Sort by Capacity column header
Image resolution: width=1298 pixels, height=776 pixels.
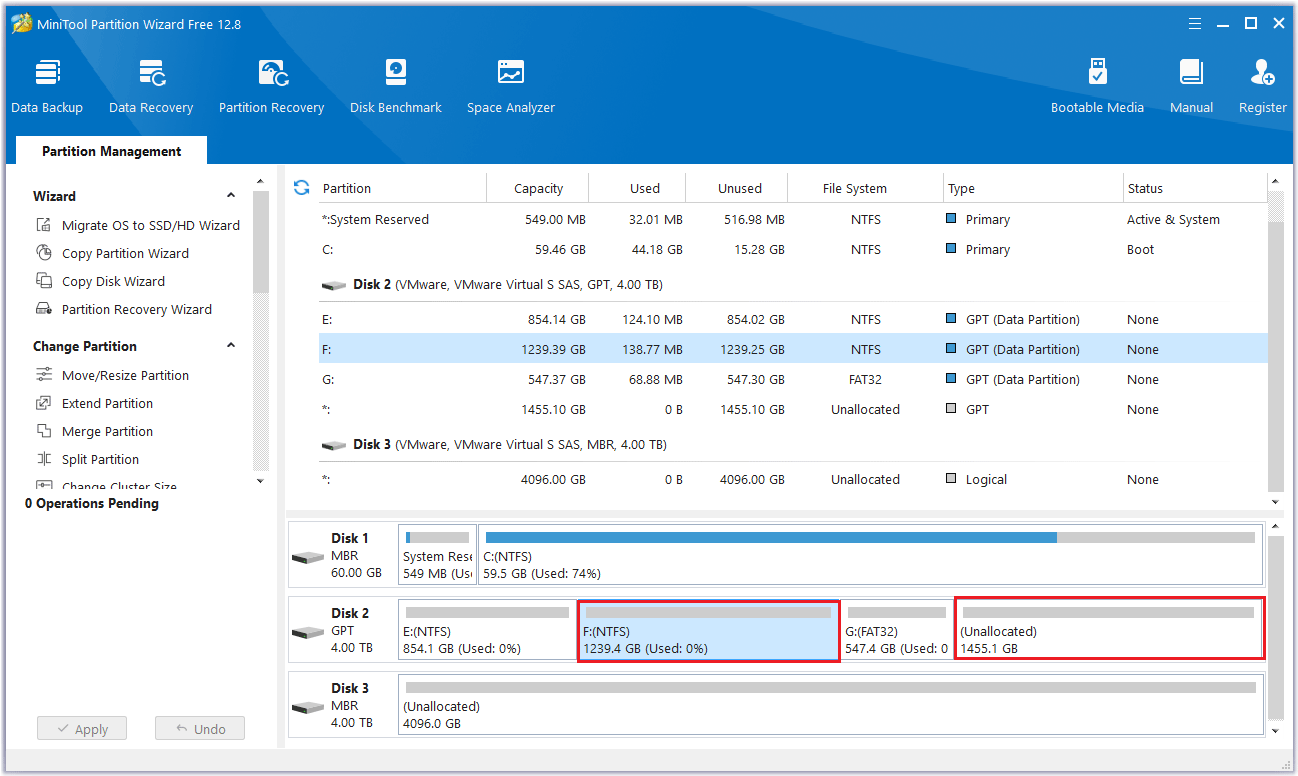[538, 188]
